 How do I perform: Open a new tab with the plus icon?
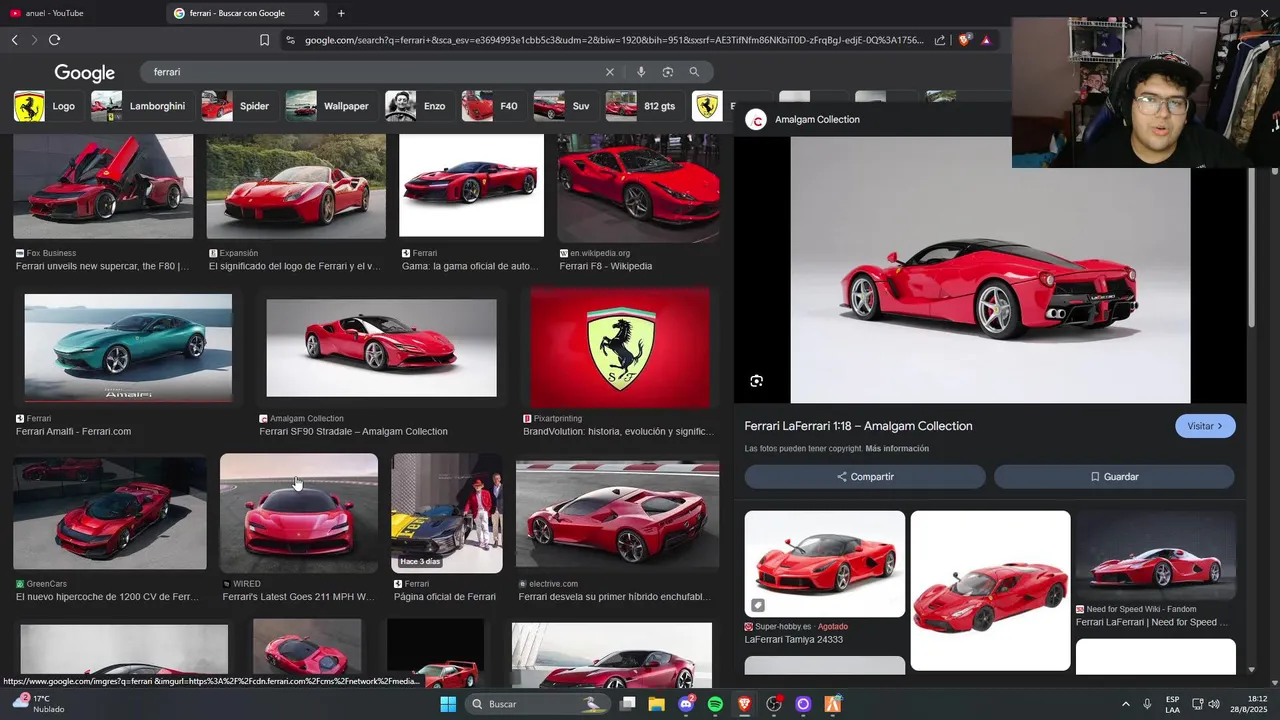pos(341,13)
